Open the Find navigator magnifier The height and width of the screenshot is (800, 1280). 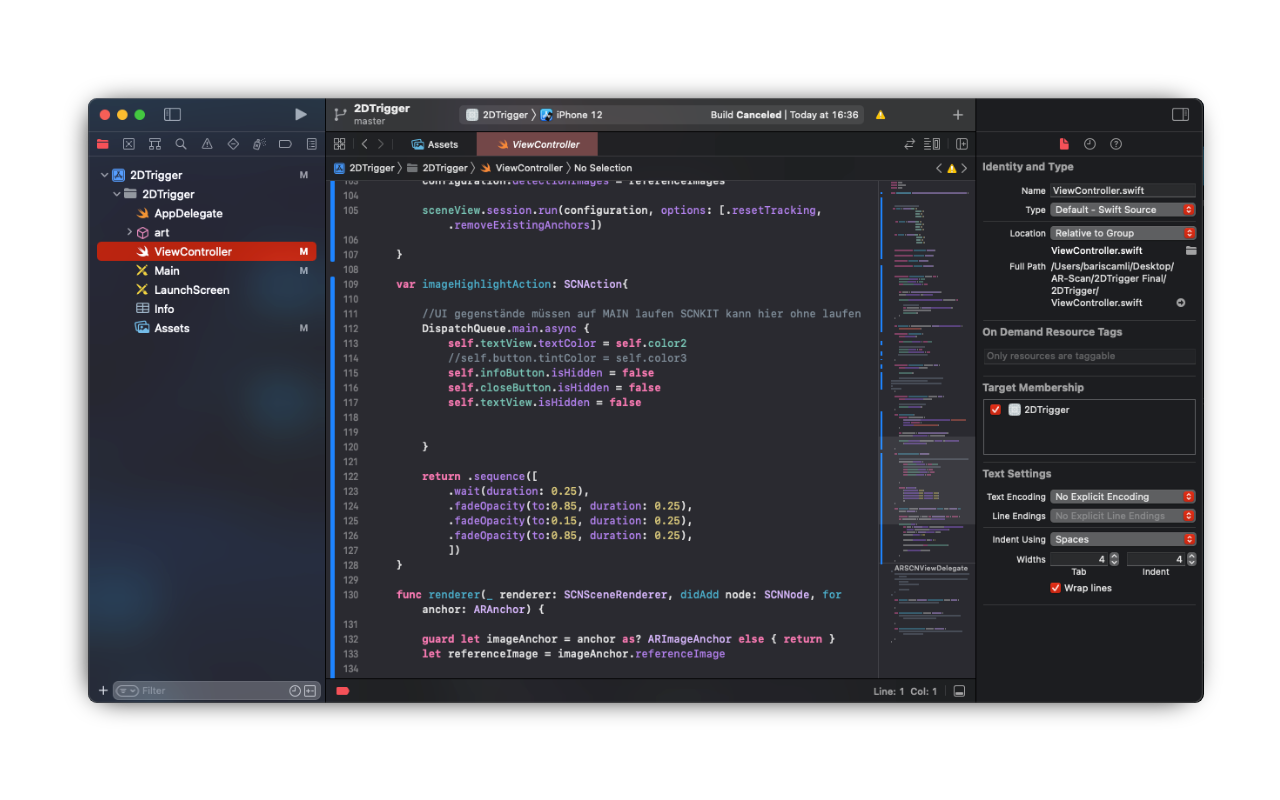point(181,144)
